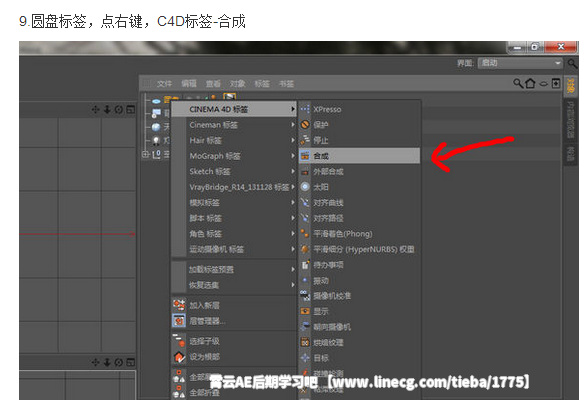Expand the 脚本 标签 script tags submenu

click(x=234, y=218)
